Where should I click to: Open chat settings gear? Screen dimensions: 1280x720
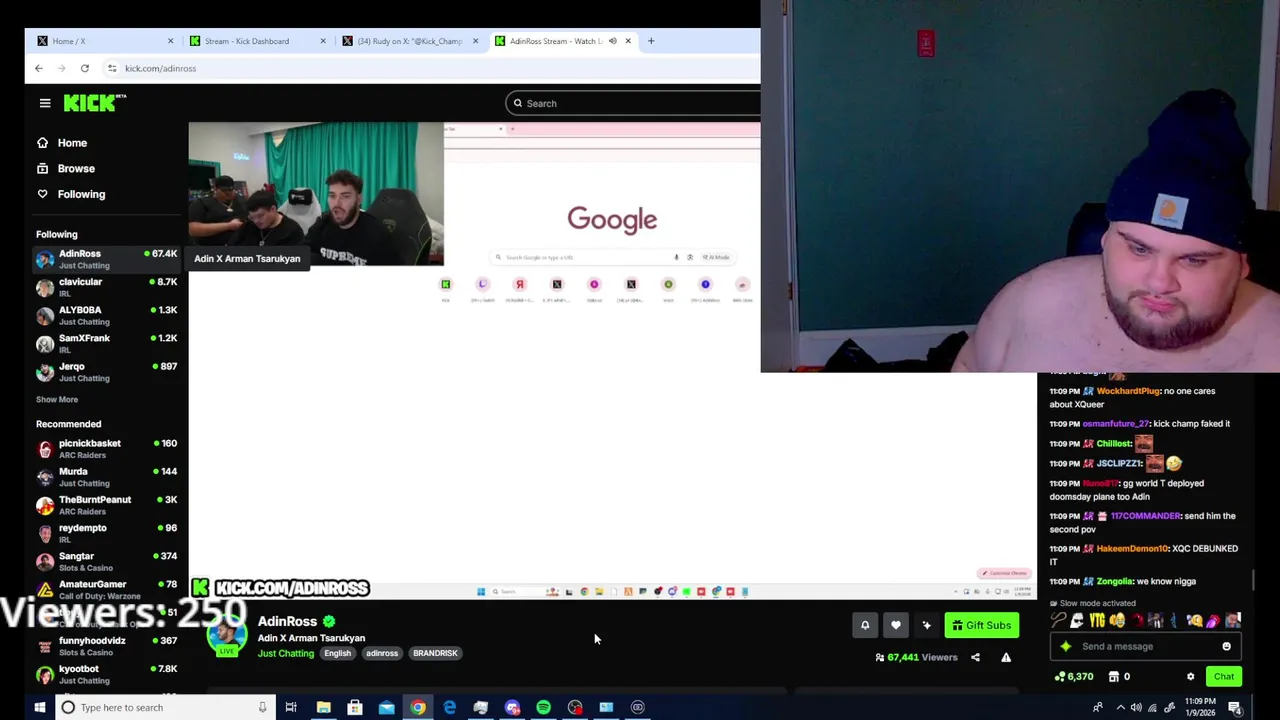pos(1190,677)
